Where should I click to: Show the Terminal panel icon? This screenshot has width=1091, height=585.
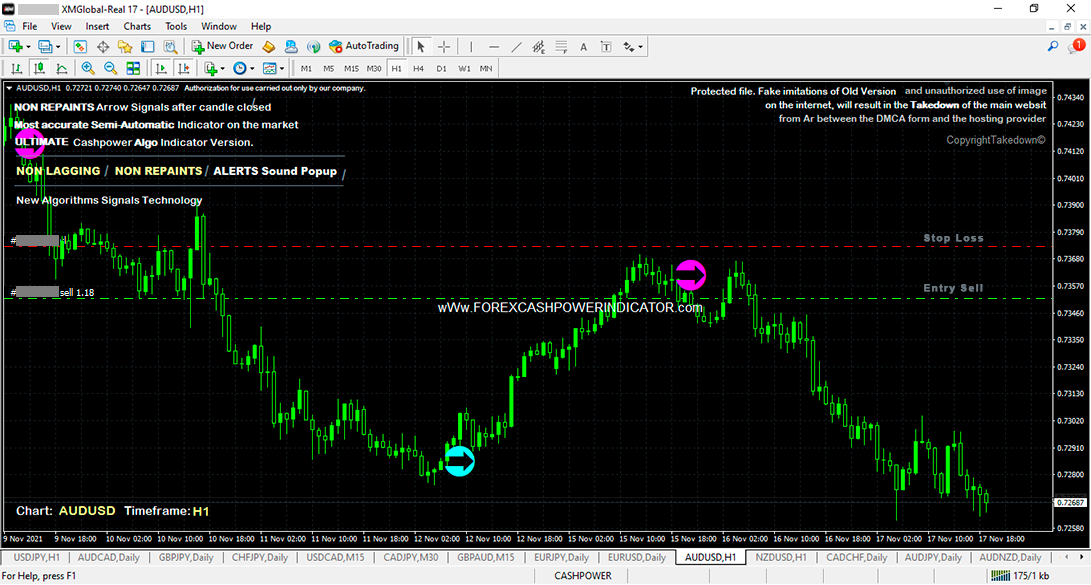pos(148,47)
